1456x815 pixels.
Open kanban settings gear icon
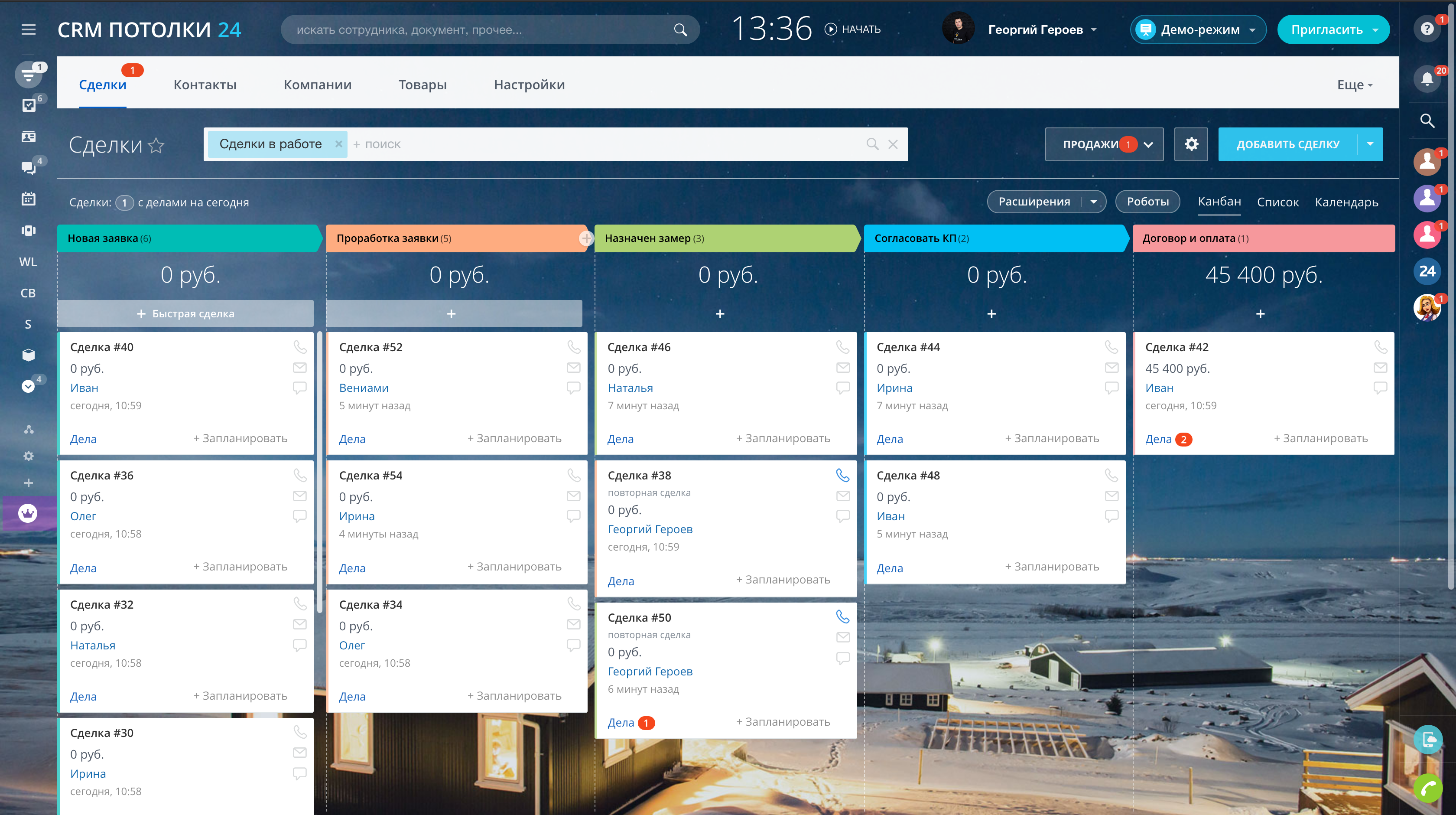click(x=1191, y=144)
